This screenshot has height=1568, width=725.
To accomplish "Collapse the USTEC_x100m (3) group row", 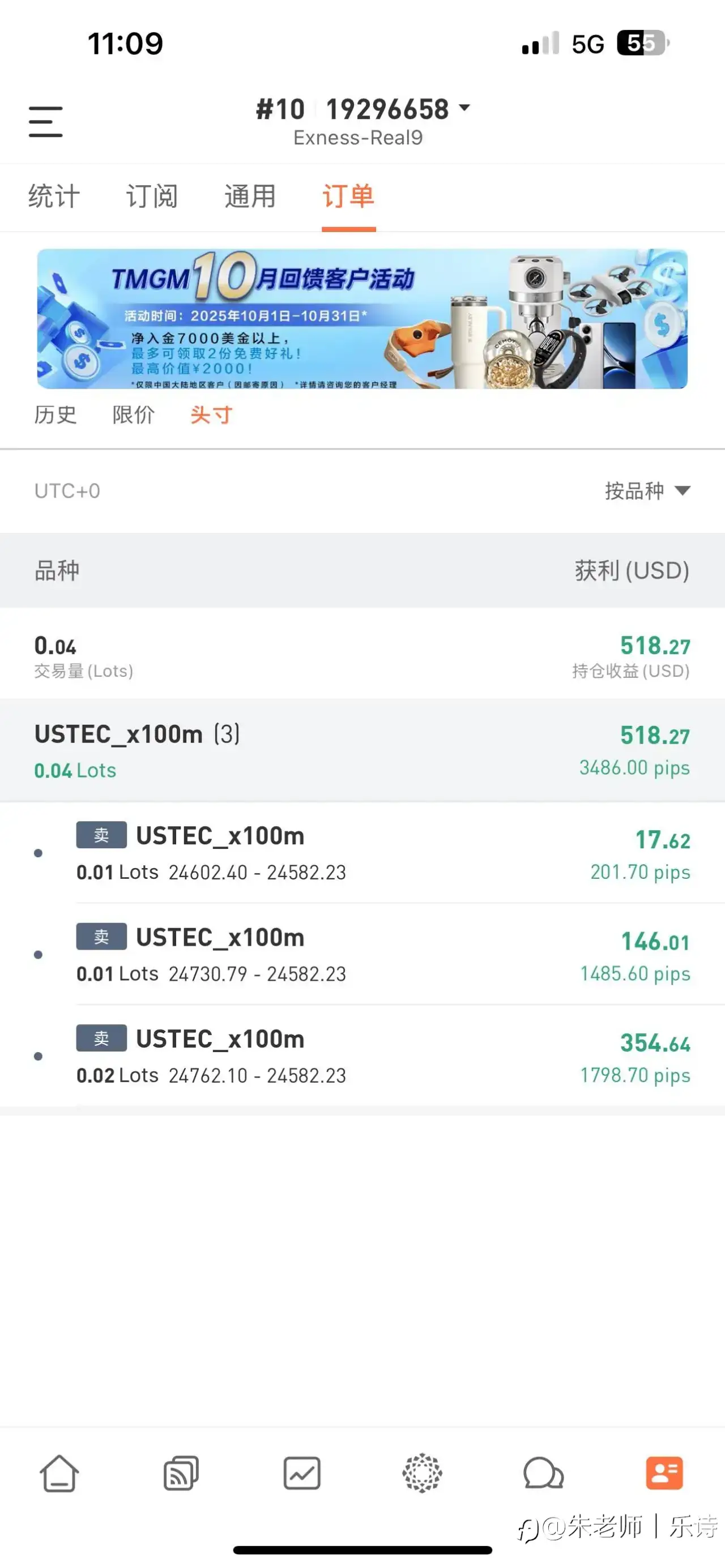I will (x=362, y=750).
